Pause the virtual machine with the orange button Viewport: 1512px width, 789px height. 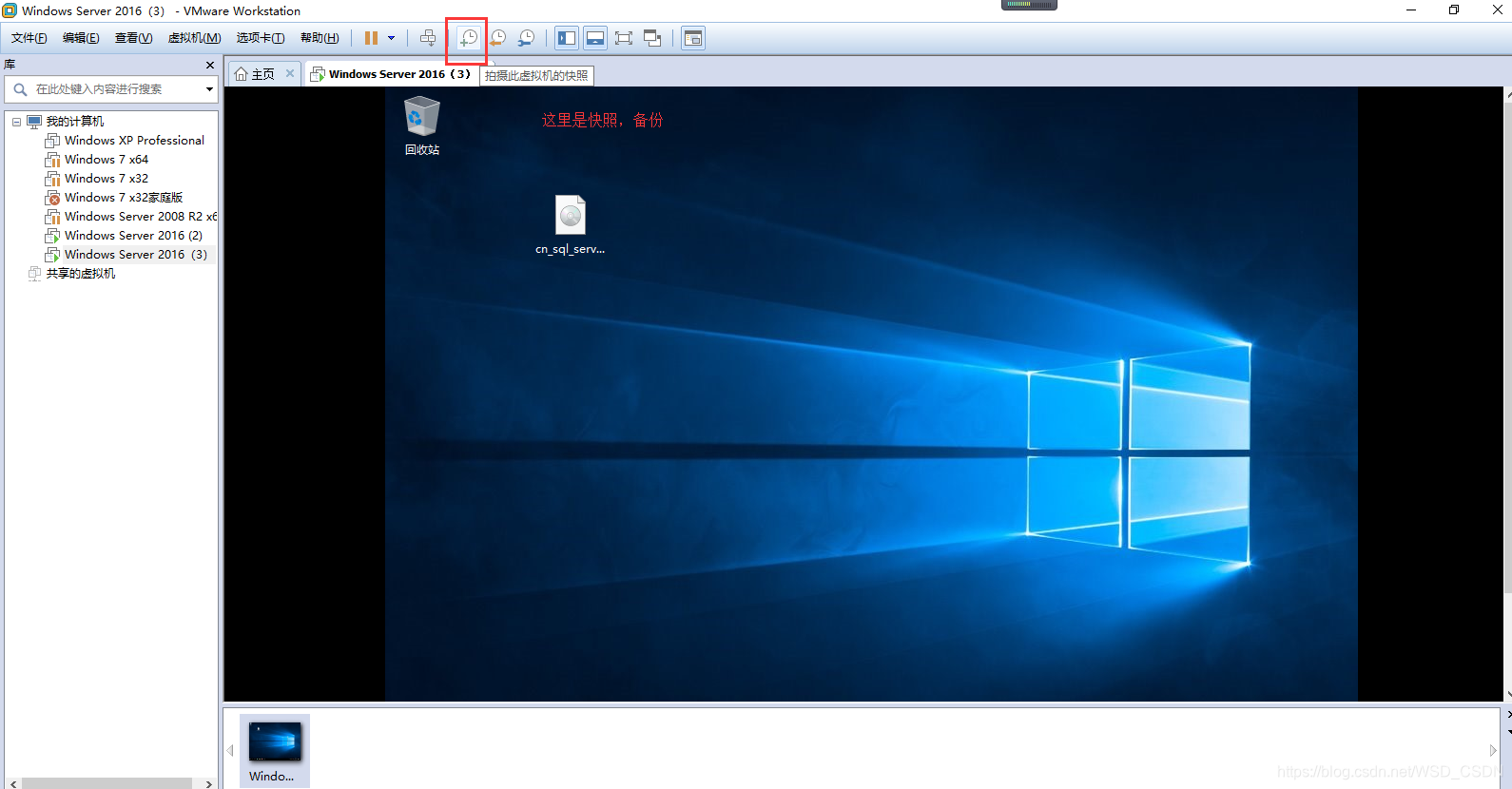coord(371,38)
